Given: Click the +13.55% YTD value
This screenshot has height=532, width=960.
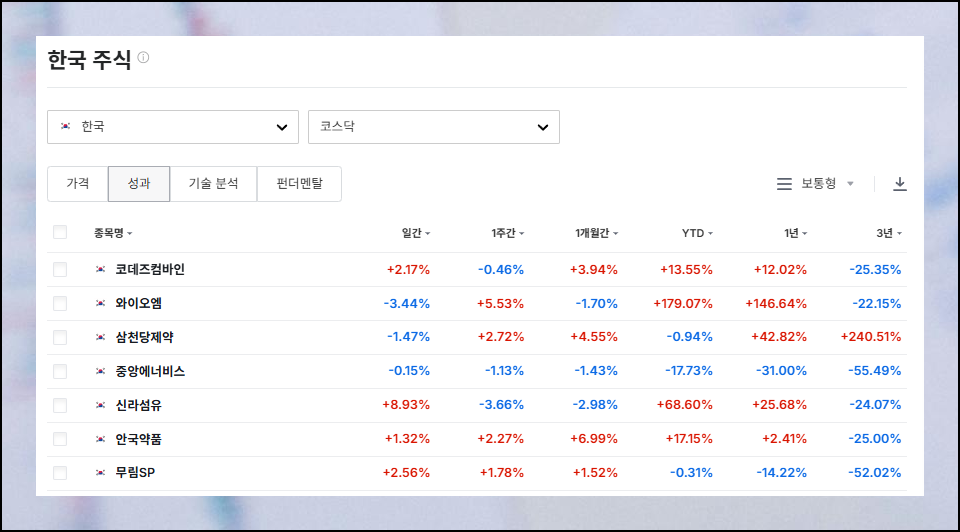Looking at the screenshot, I should [686, 269].
